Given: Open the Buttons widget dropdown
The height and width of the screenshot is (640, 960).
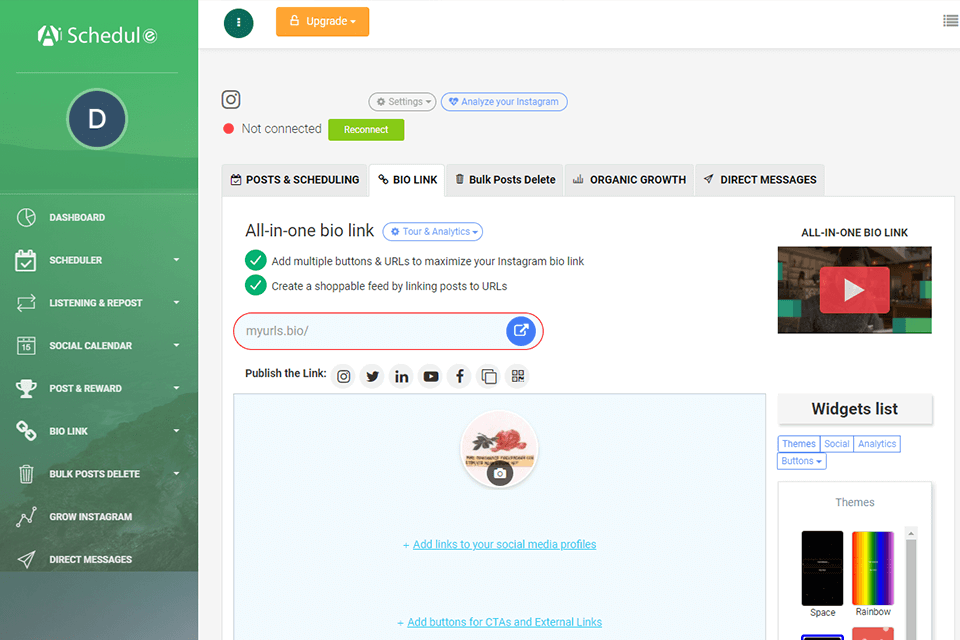Looking at the screenshot, I should [801, 461].
